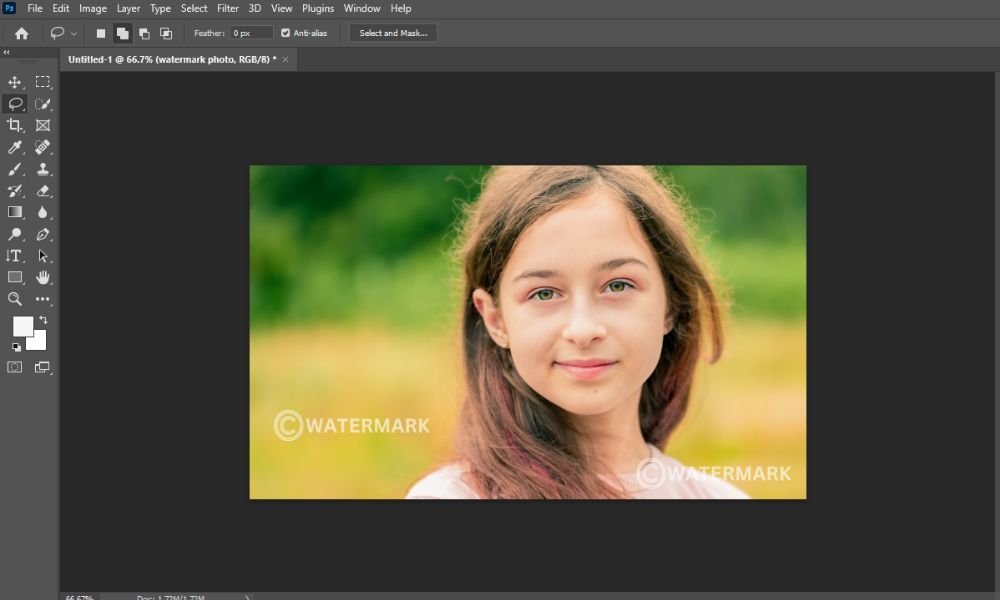Open the File menu
Image resolution: width=1000 pixels, height=600 pixels.
[35, 8]
